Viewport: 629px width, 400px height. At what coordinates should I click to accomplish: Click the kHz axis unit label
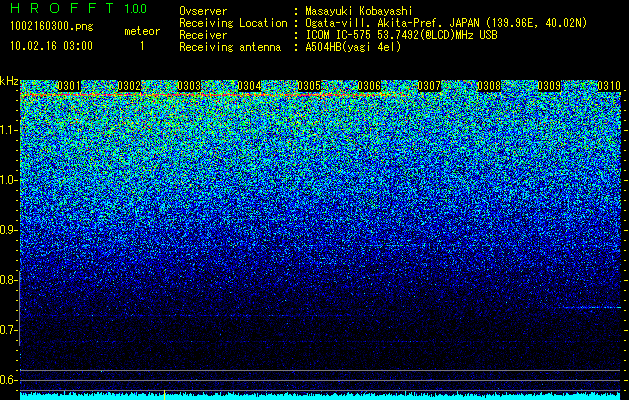pos(9,81)
